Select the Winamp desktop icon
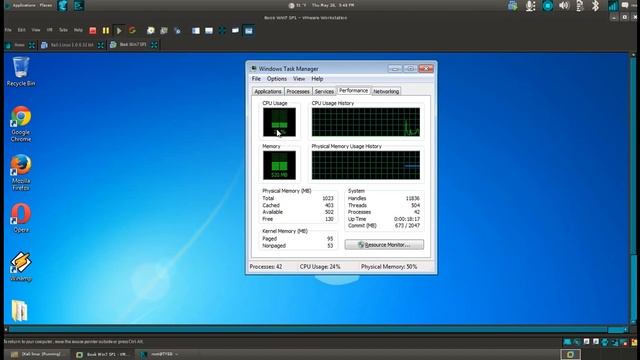Image resolution: width=640 pixels, height=360 pixels. pyautogui.click(x=21, y=267)
